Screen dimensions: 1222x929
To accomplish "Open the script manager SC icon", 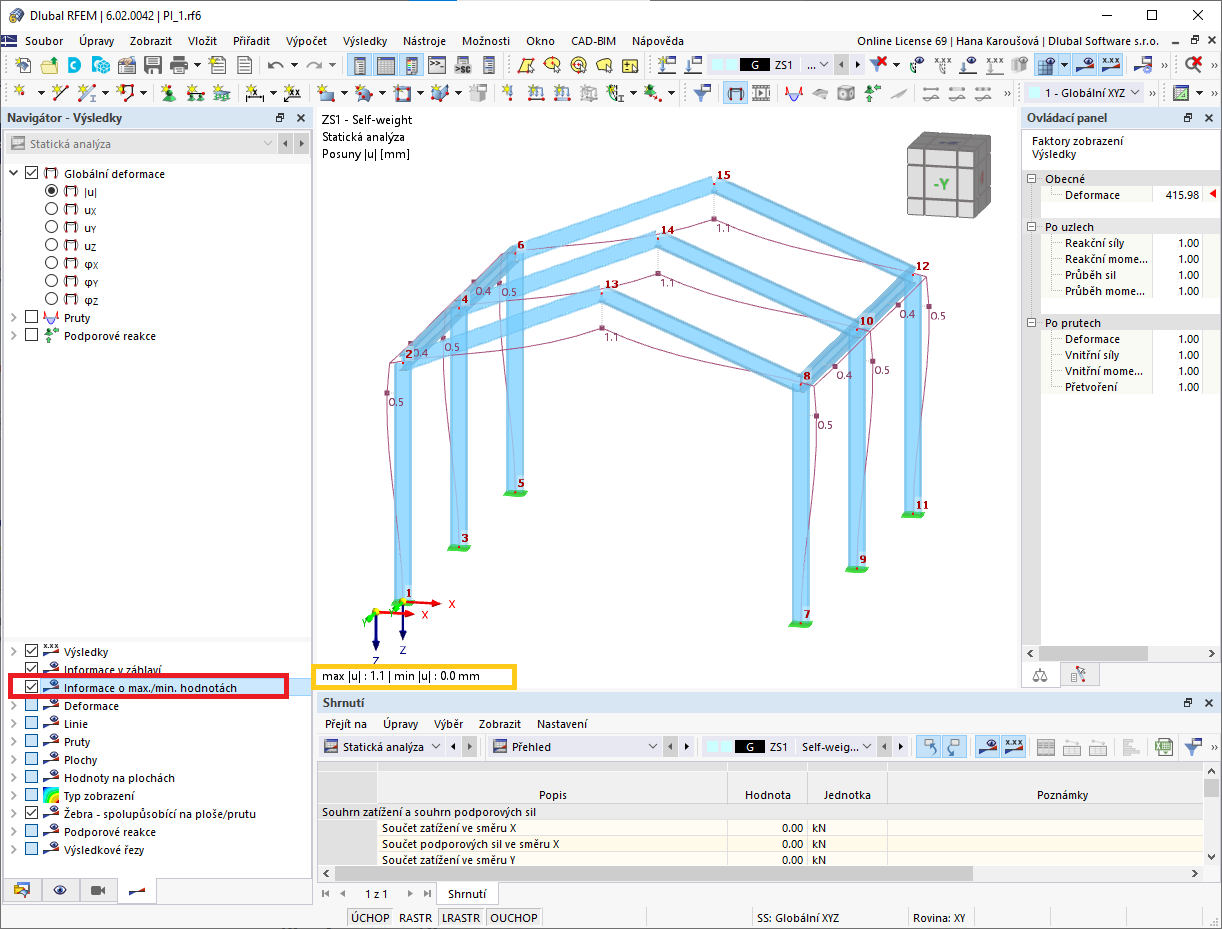I will coord(463,65).
